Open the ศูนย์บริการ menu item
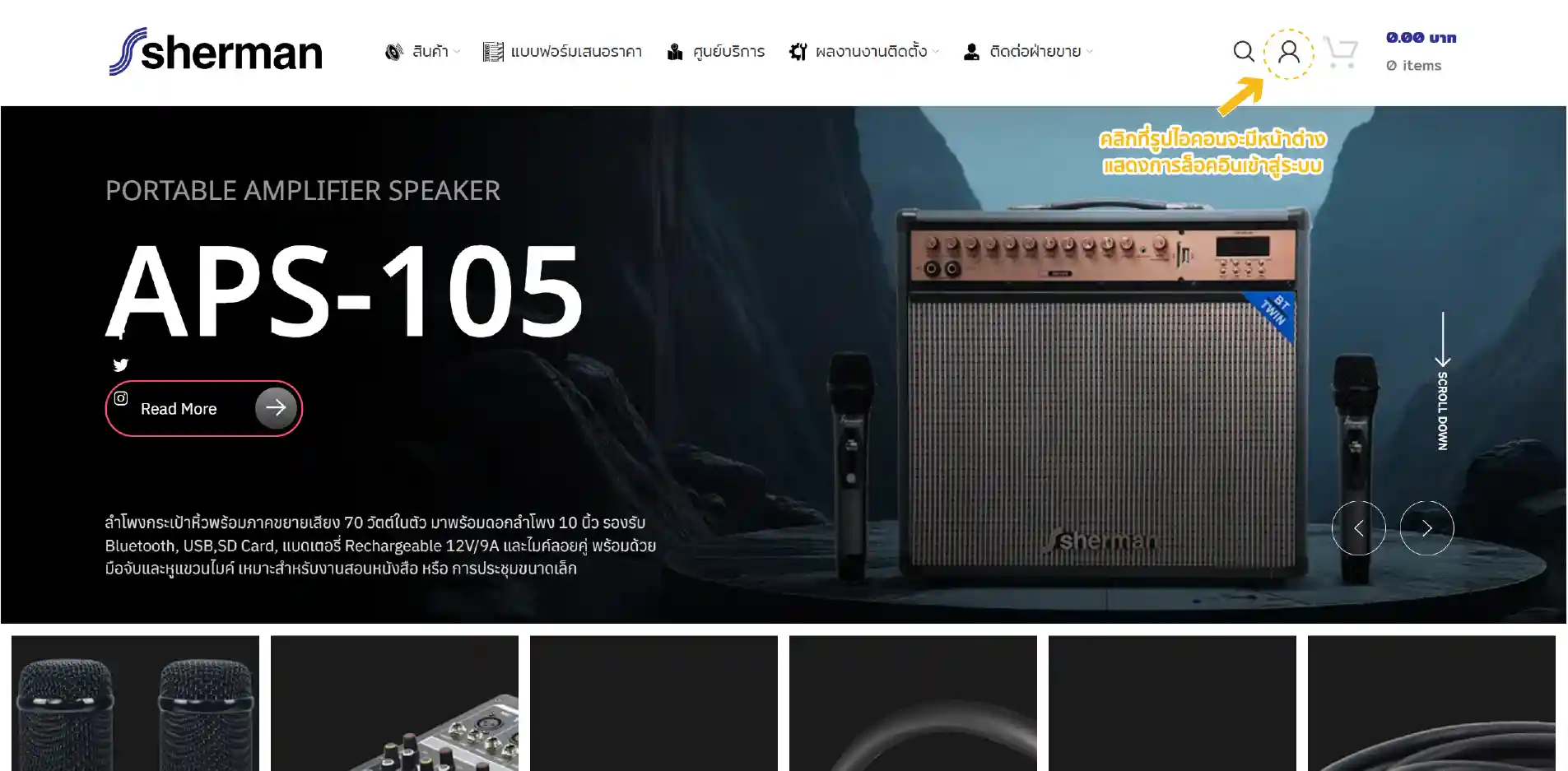Screen dimensions: 1568x771 pos(715,52)
